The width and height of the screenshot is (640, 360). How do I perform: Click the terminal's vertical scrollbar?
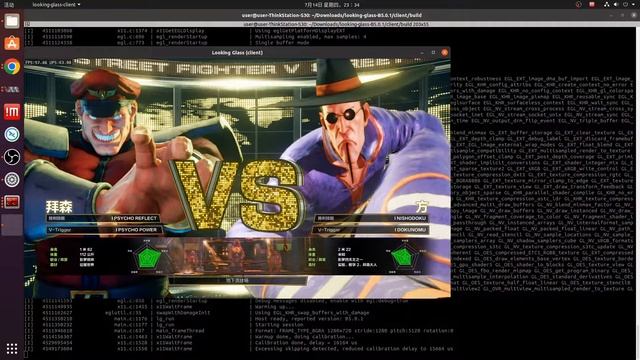click(x=638, y=192)
